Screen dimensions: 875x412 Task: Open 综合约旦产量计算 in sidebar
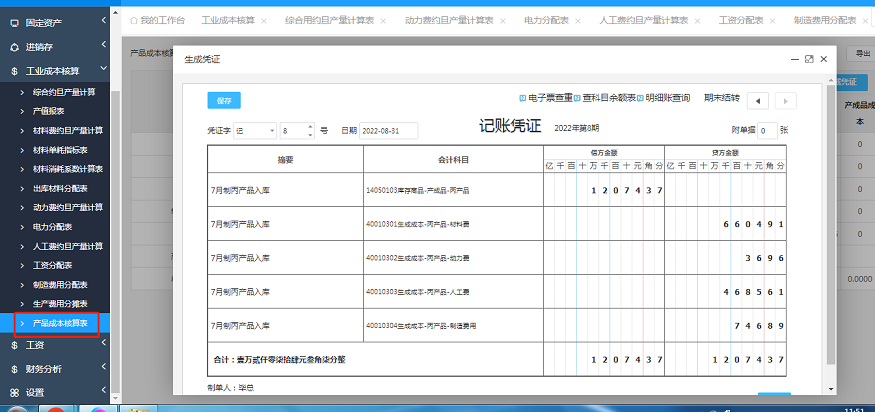[64, 92]
